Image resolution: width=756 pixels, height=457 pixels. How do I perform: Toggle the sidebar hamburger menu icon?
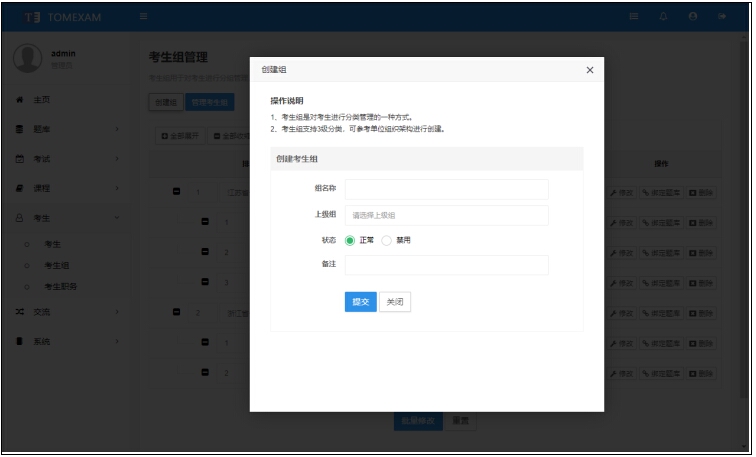tap(143, 16)
